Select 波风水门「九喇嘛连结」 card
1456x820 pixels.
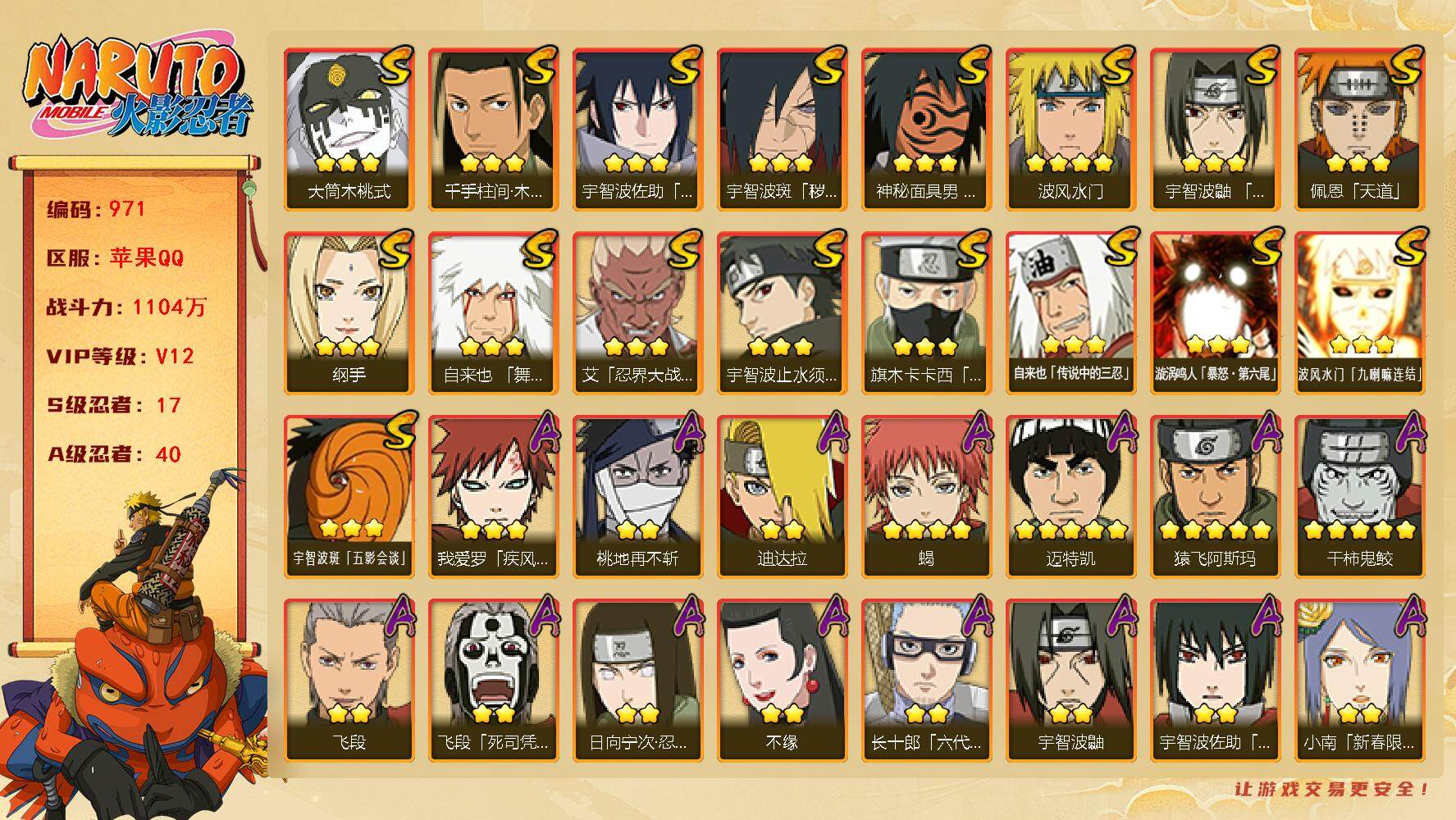tap(1360, 312)
